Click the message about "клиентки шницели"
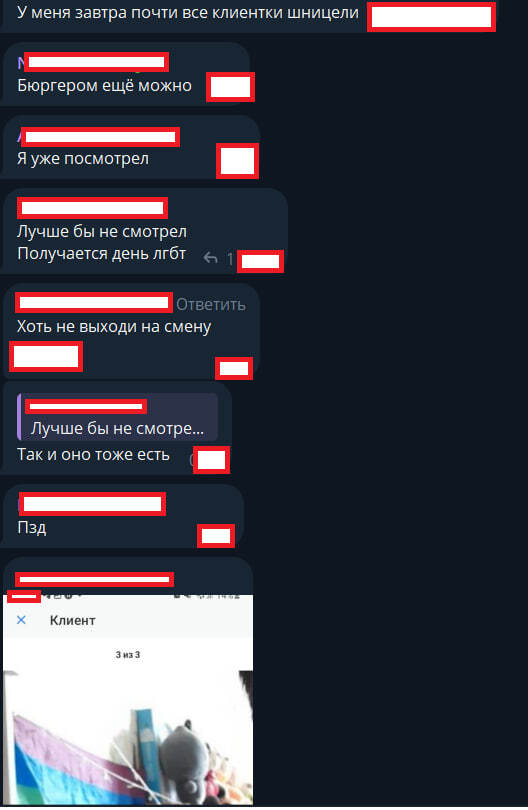Viewport: 528px width, 810px height. [188, 12]
